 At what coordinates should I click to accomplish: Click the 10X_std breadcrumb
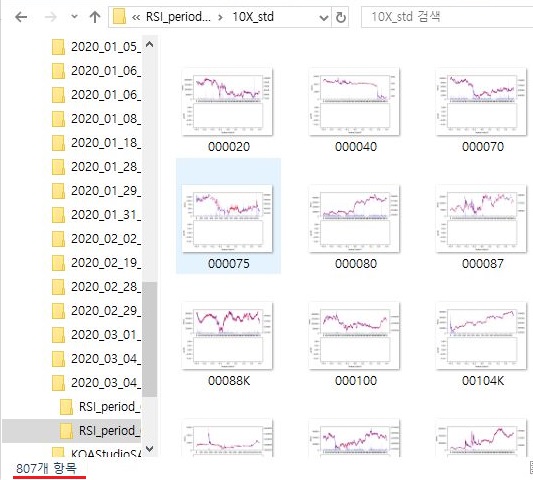[x=253, y=17]
